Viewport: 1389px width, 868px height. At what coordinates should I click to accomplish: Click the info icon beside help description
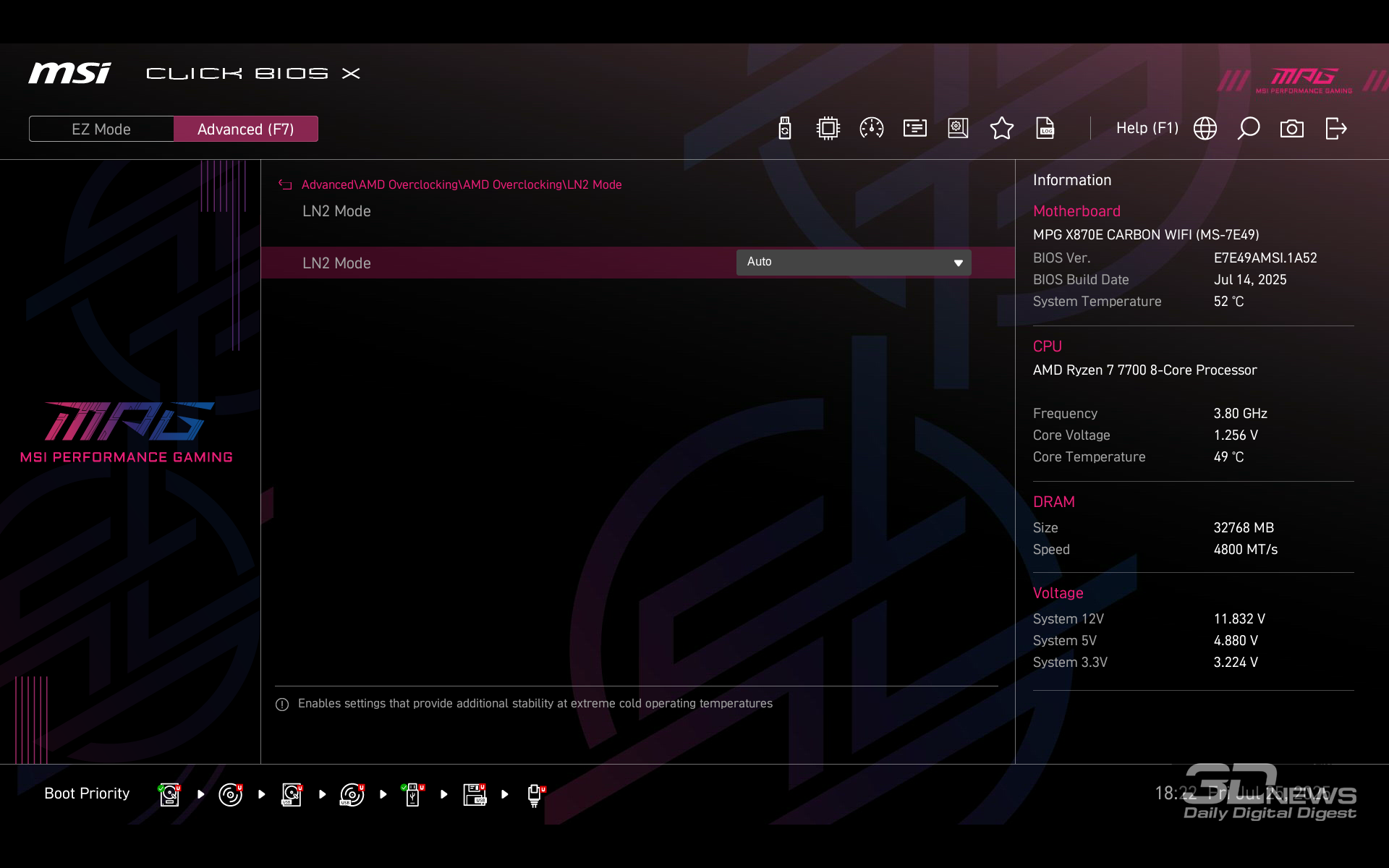click(282, 705)
